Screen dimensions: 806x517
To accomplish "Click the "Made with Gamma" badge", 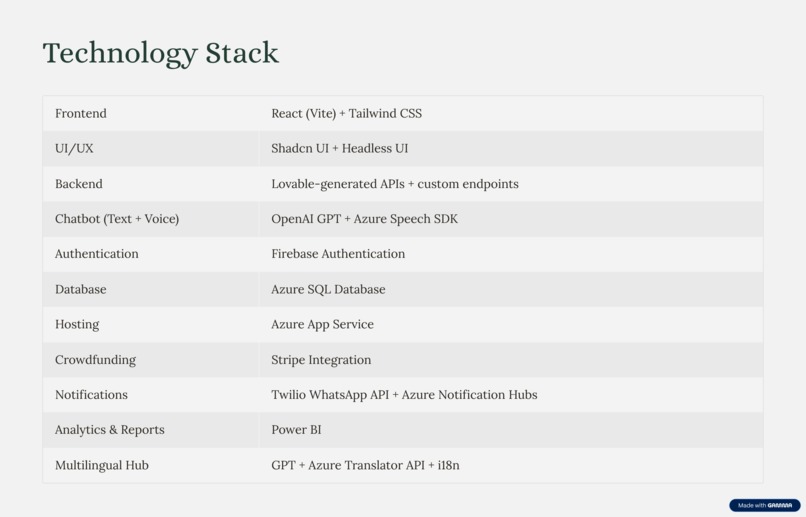I will [765, 505].
